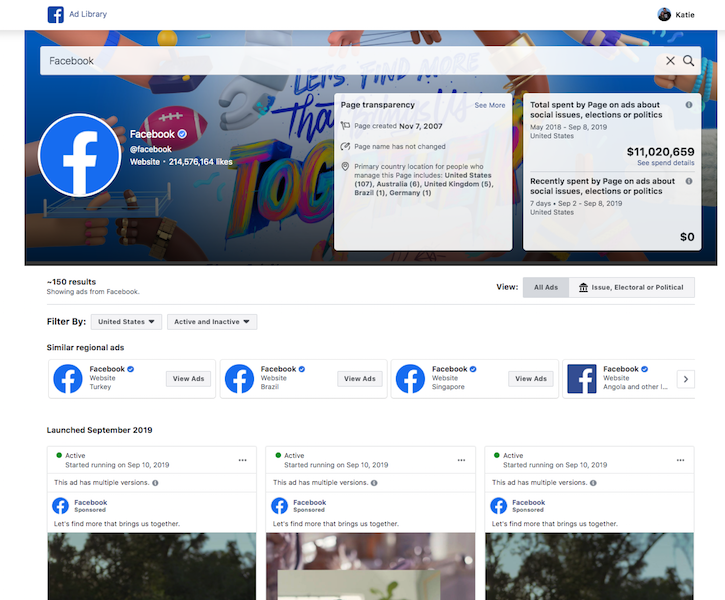Click the location pin icon in Page transparency
The height and width of the screenshot is (600, 725).
[x=345, y=166]
